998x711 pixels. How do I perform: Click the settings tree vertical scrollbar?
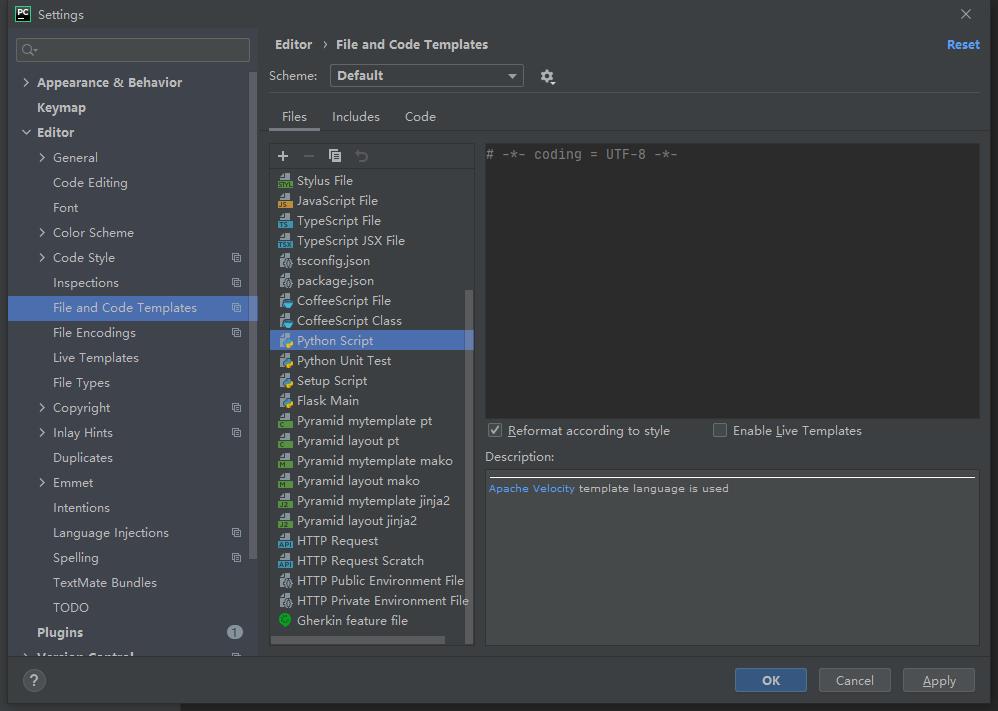click(253, 315)
